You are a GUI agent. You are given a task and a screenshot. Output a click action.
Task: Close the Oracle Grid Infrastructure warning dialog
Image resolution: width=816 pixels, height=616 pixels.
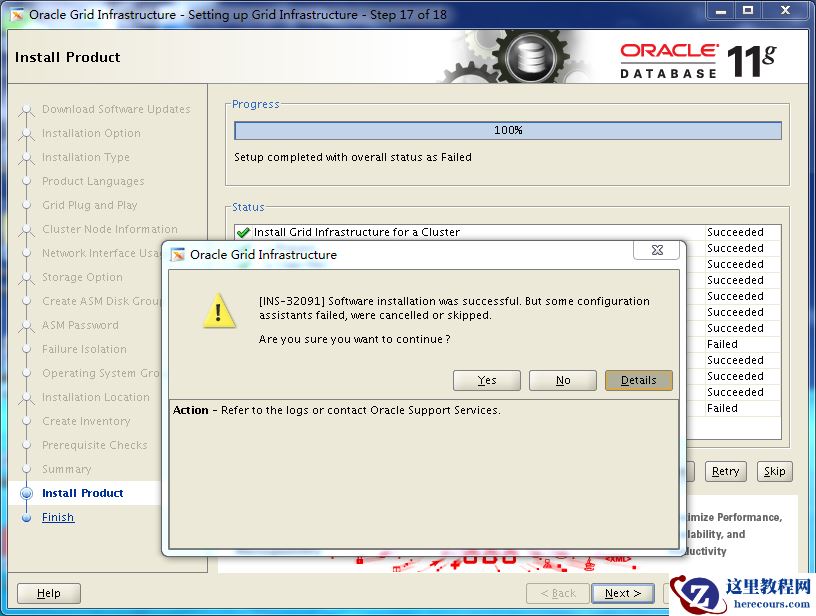(x=657, y=250)
